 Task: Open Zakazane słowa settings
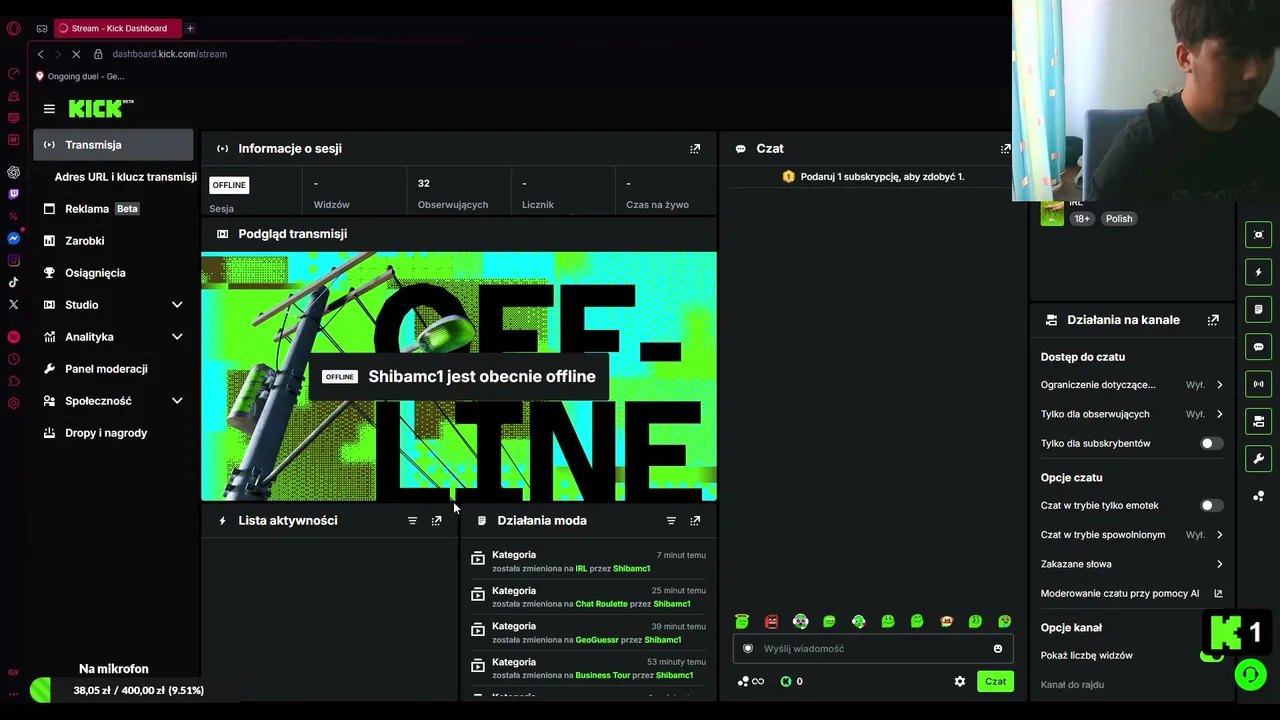coord(1131,564)
